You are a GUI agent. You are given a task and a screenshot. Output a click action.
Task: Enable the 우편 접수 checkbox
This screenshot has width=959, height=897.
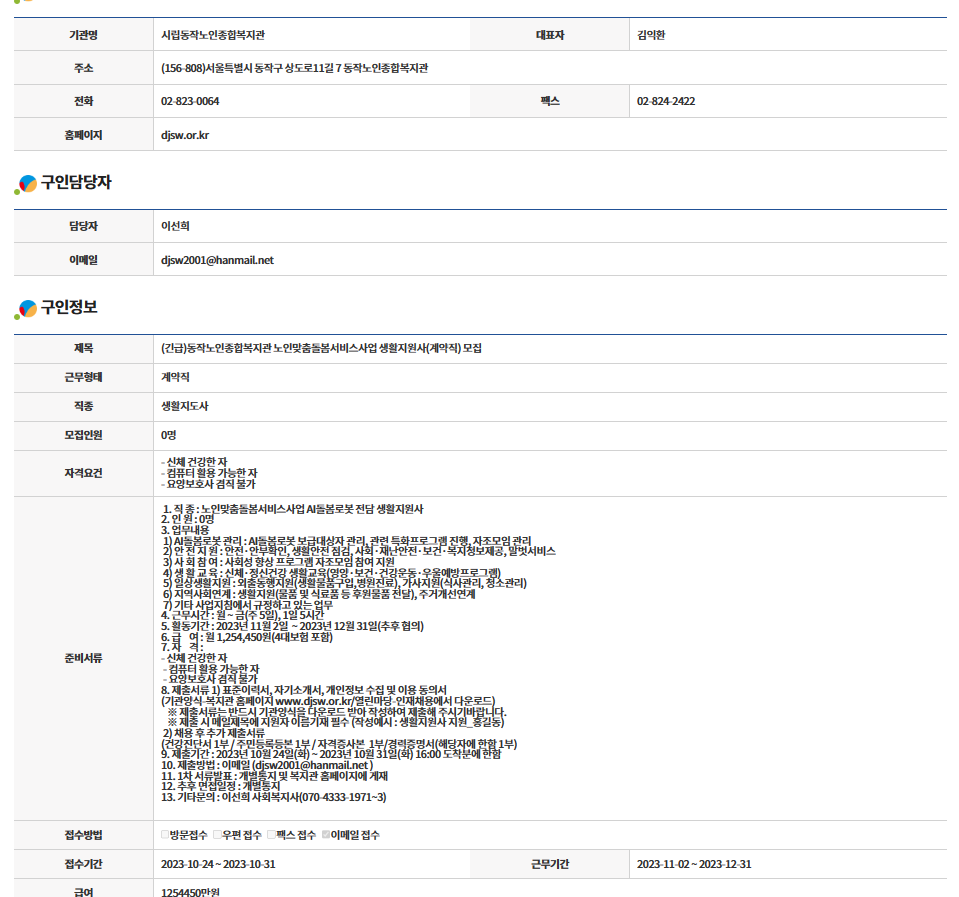tap(218, 835)
